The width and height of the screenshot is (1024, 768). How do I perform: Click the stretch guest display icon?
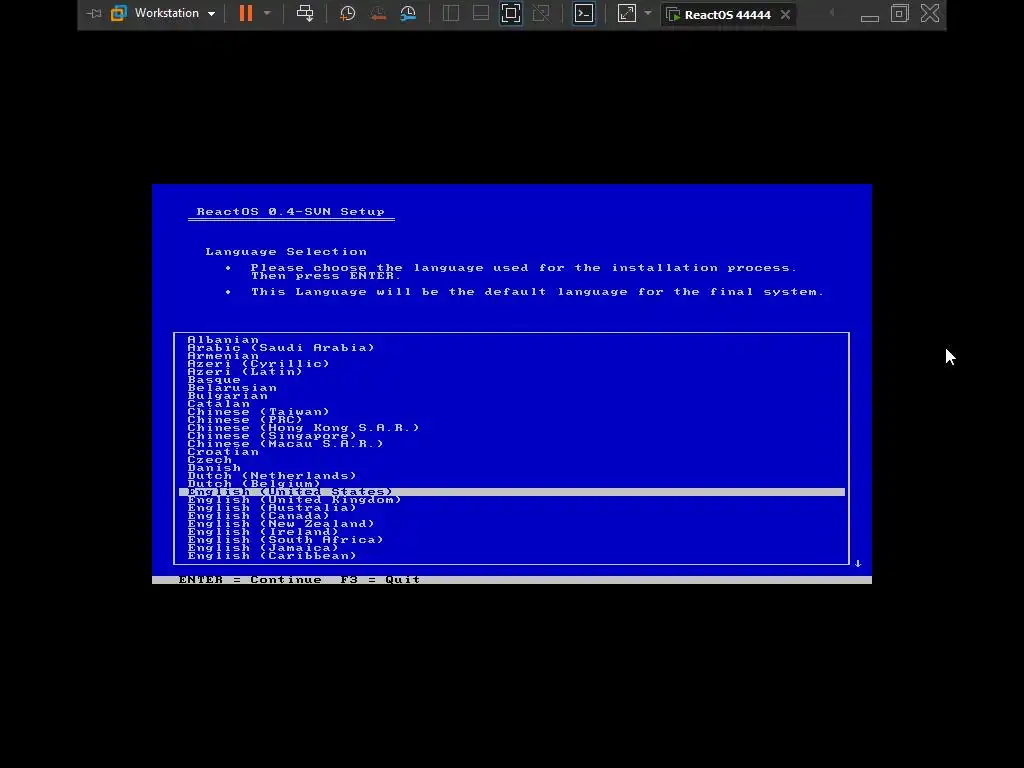click(x=626, y=13)
